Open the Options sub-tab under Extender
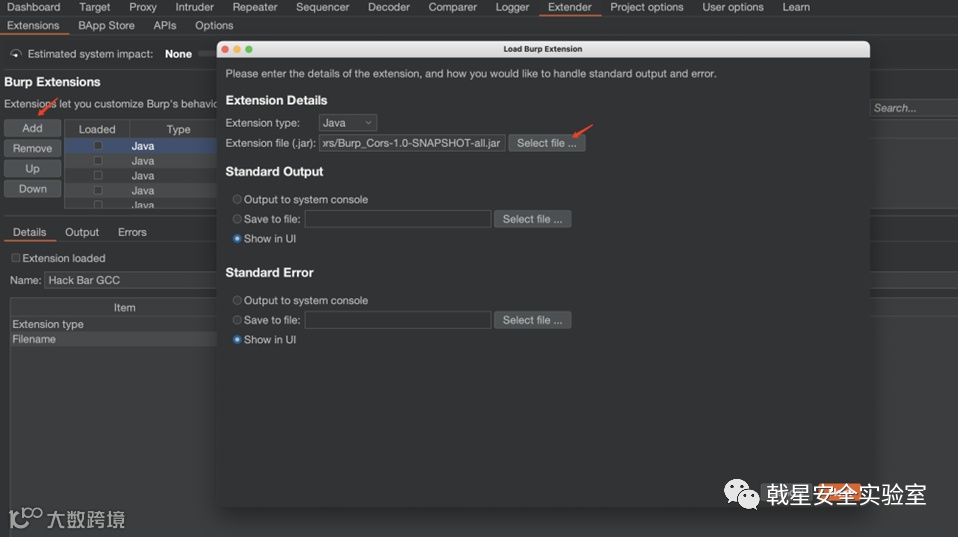 tap(214, 26)
